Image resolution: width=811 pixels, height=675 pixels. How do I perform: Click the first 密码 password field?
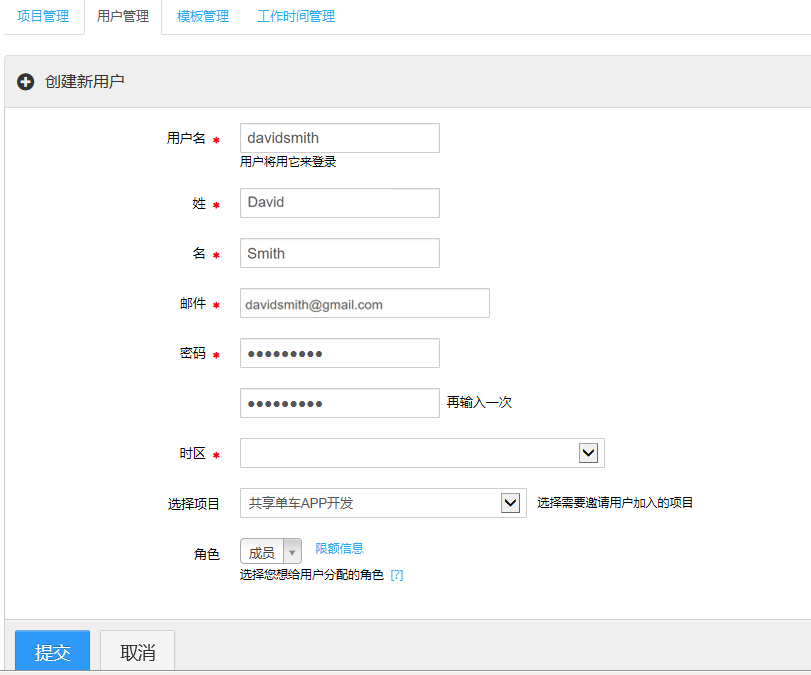tap(339, 354)
